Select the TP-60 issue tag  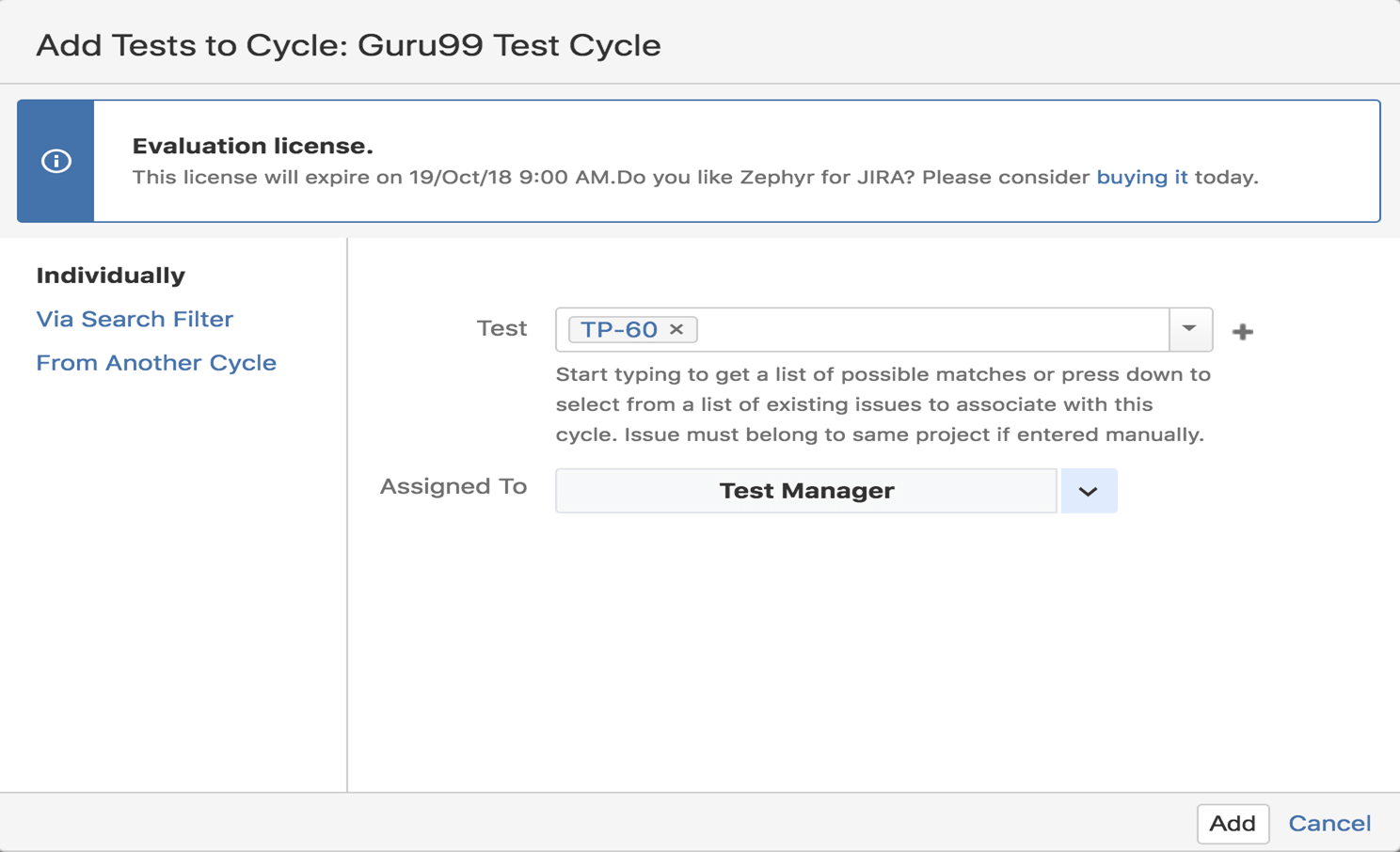(x=618, y=329)
